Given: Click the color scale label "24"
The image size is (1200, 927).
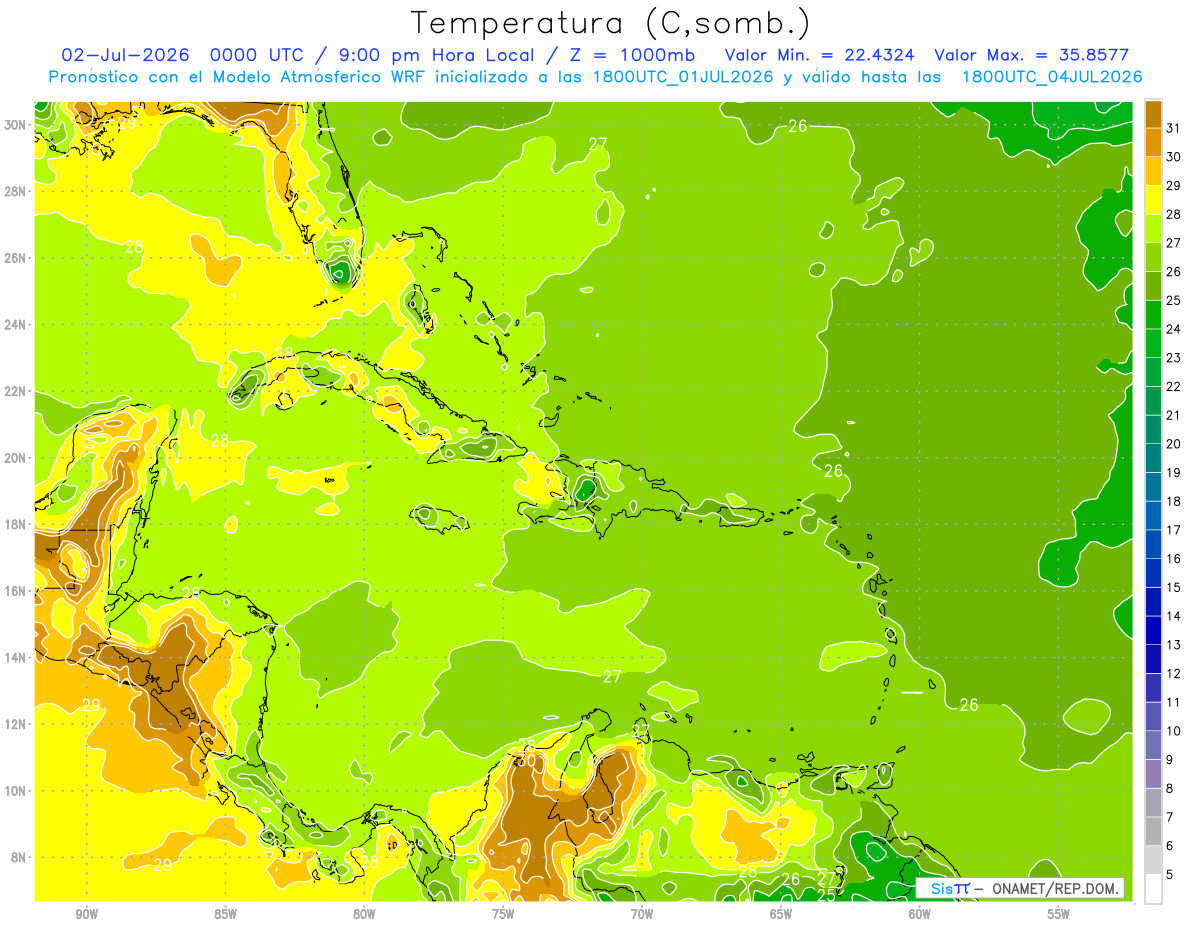Looking at the screenshot, I should pos(1174,329).
